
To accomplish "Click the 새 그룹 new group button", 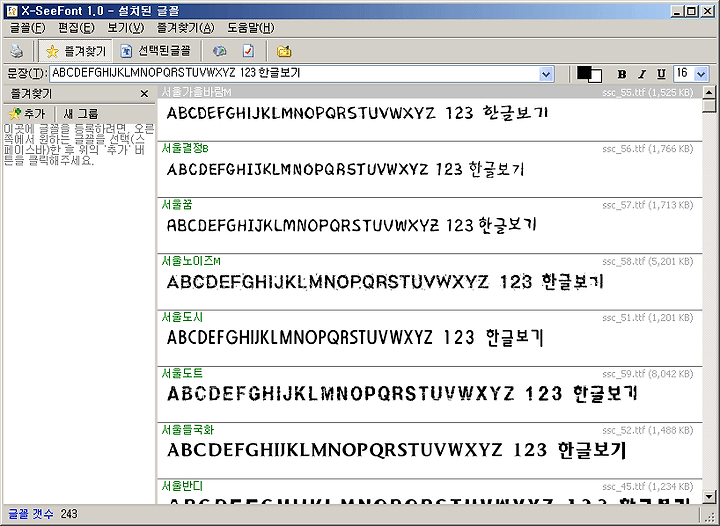I will click(x=81, y=113).
